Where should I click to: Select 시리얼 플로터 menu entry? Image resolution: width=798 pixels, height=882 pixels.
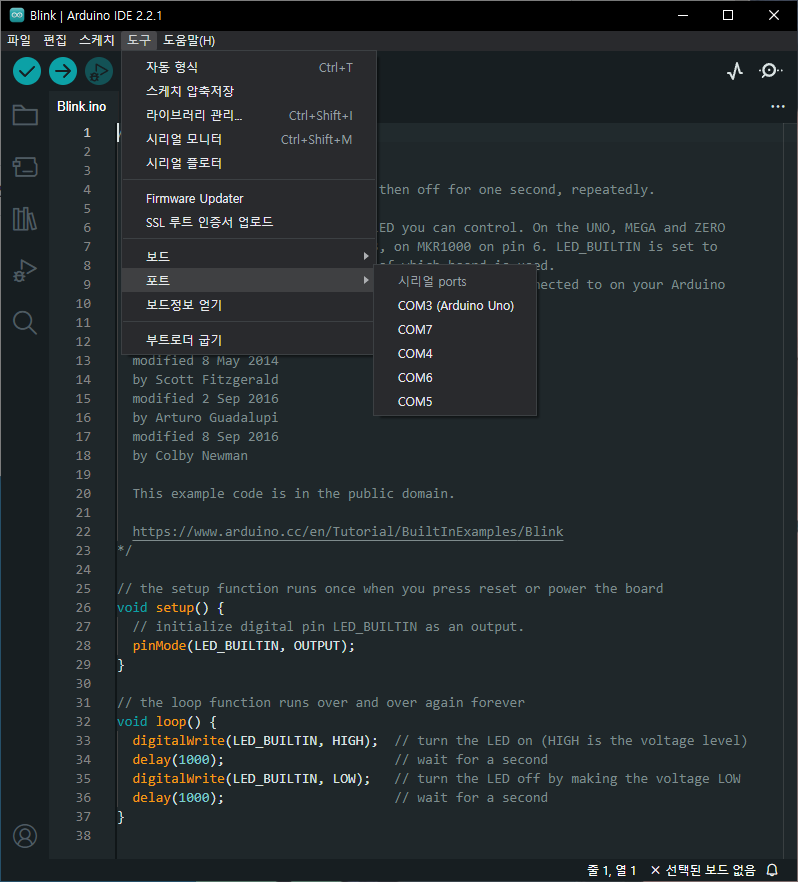point(249,163)
